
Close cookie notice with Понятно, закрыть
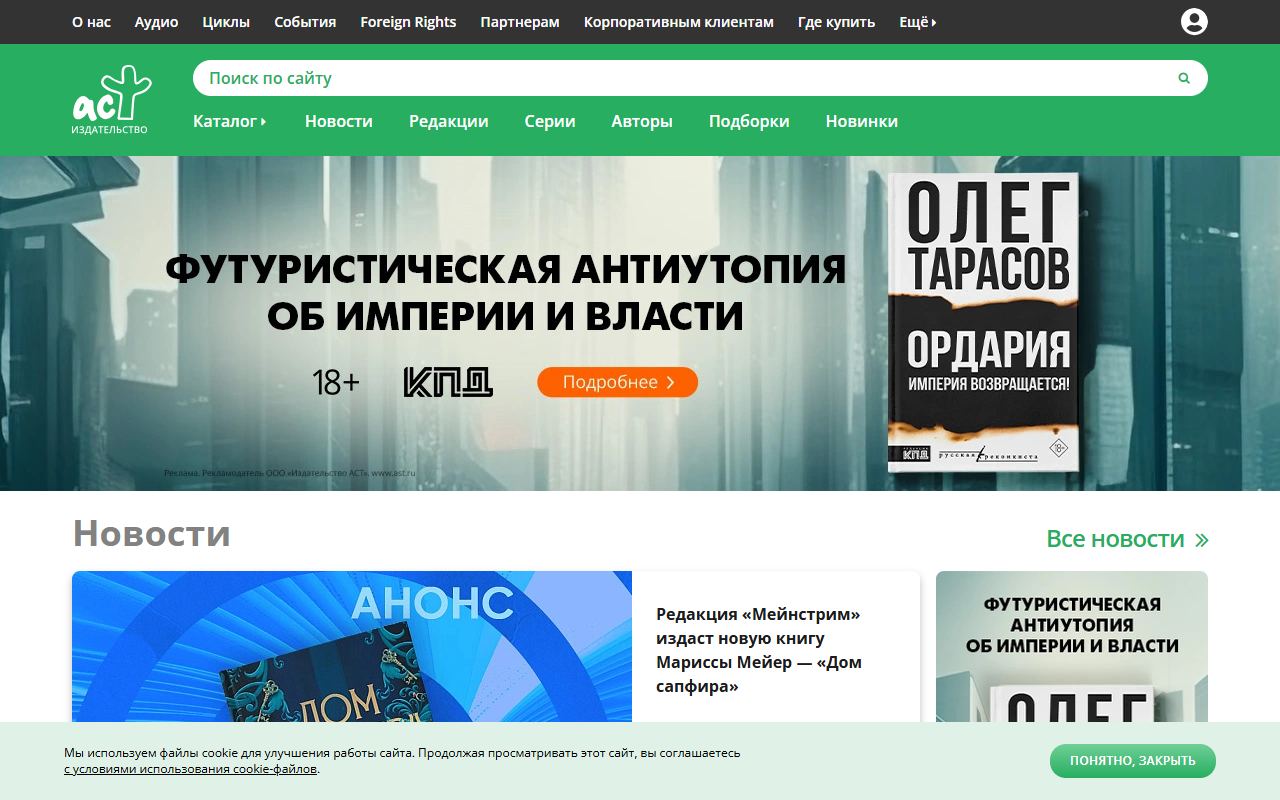(x=1133, y=761)
